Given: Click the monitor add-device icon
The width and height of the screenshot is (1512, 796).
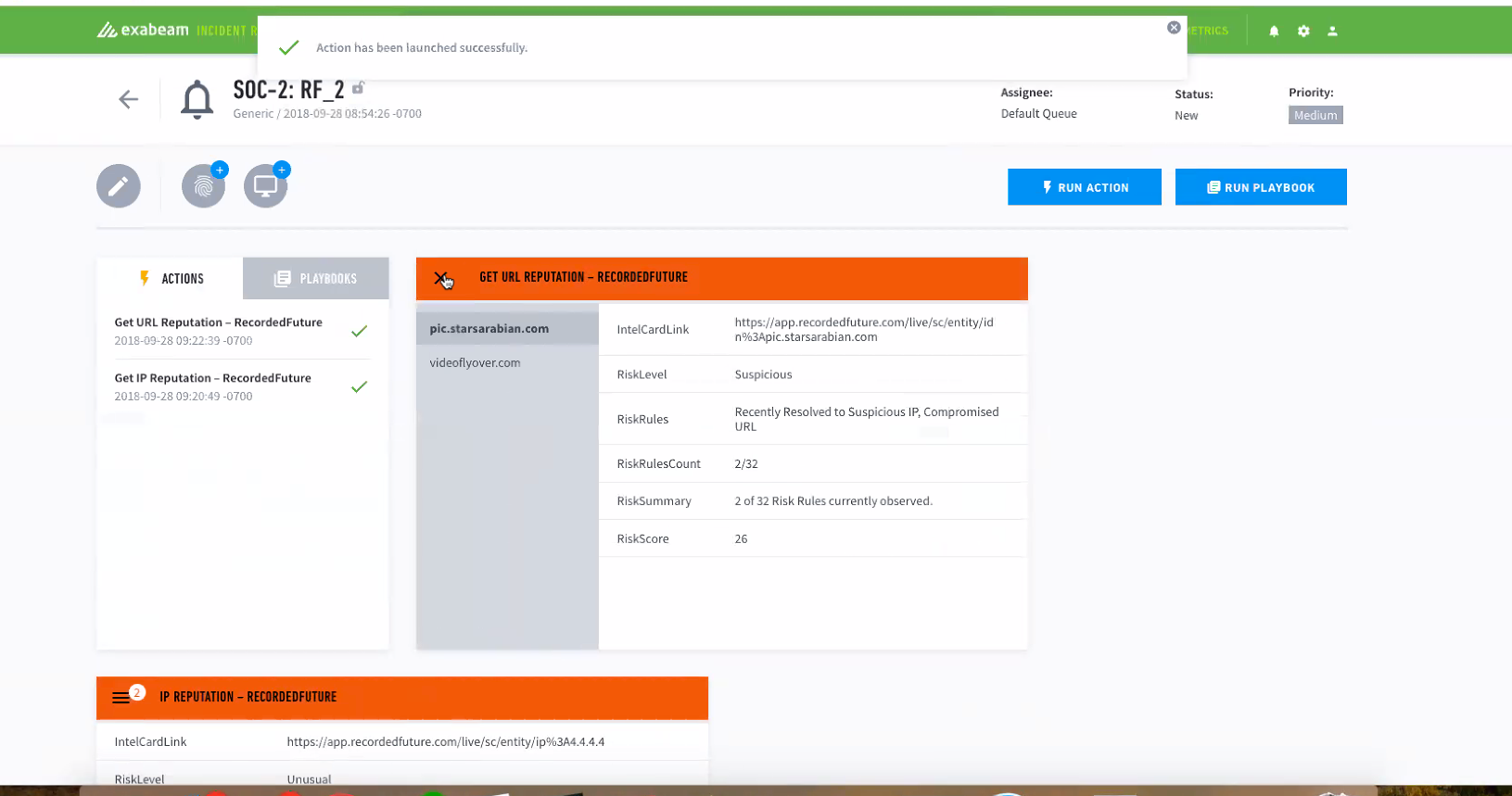Looking at the screenshot, I should click(265, 186).
